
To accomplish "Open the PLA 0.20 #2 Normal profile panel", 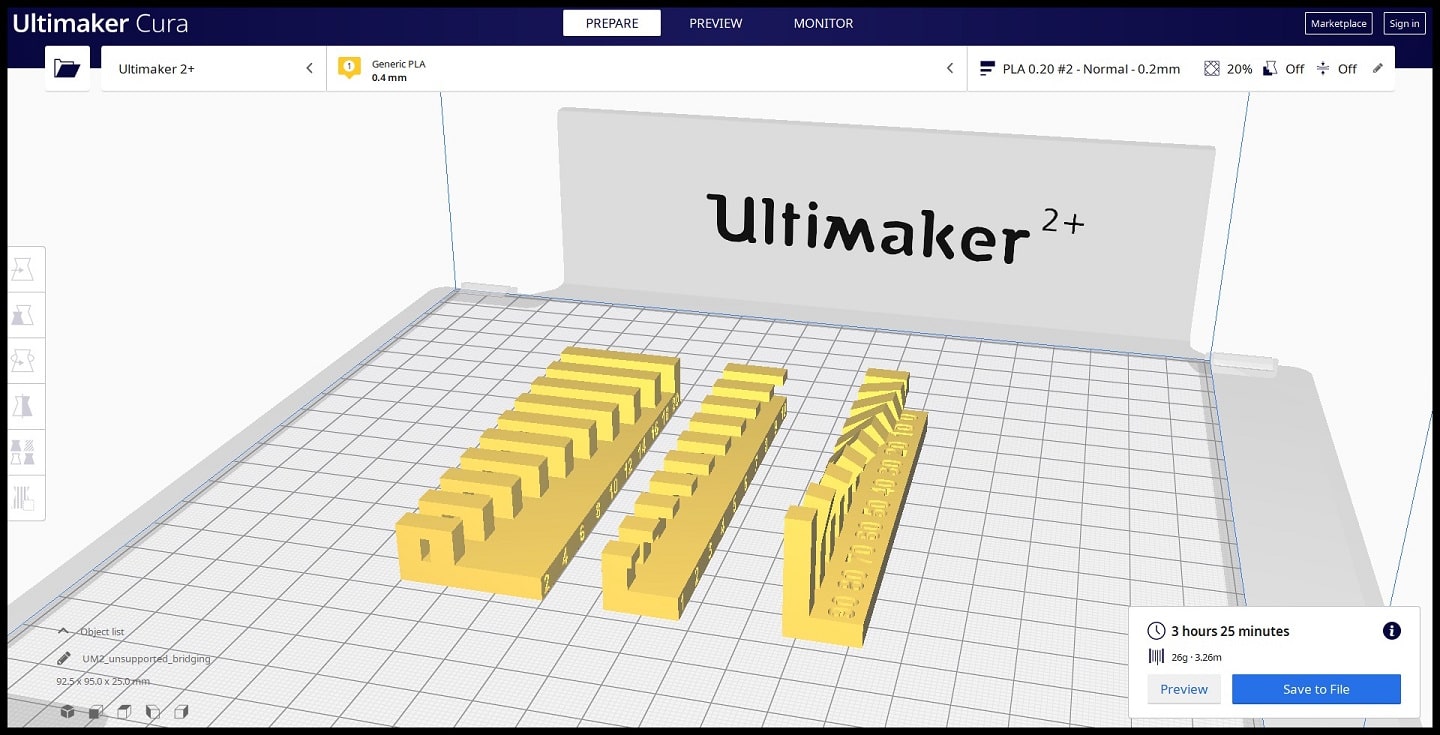I will (x=1181, y=68).
